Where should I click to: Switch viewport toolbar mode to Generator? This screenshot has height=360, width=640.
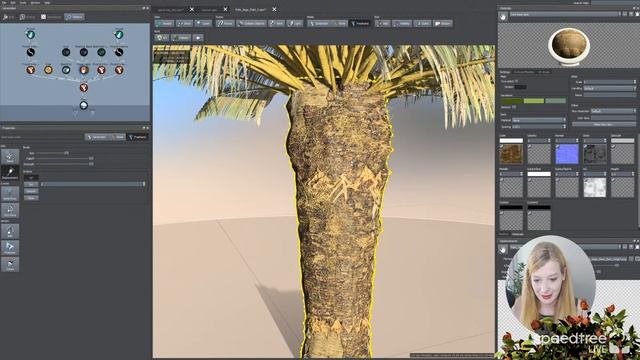(x=318, y=24)
